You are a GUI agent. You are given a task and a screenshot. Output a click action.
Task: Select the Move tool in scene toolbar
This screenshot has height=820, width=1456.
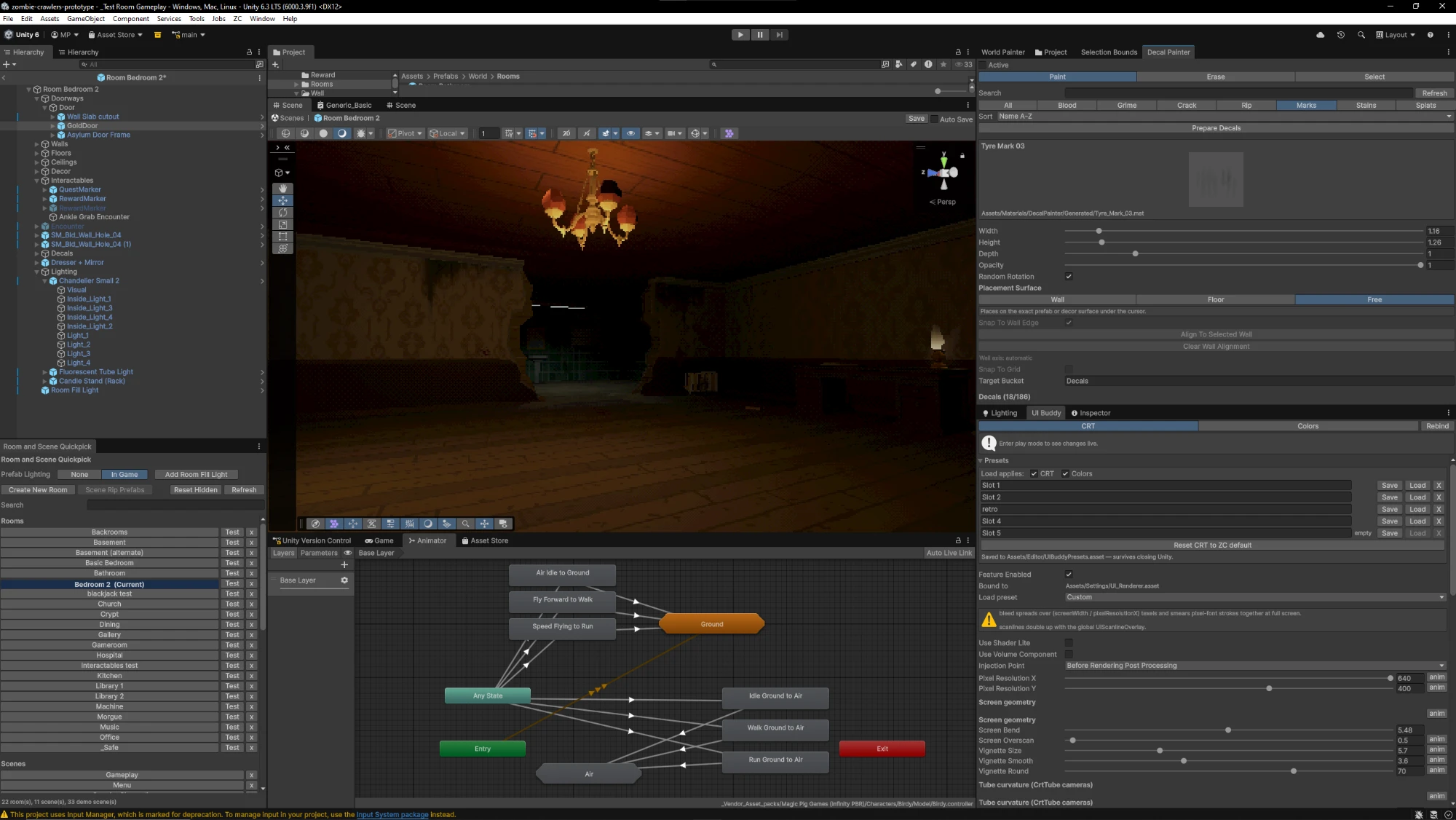click(282, 200)
